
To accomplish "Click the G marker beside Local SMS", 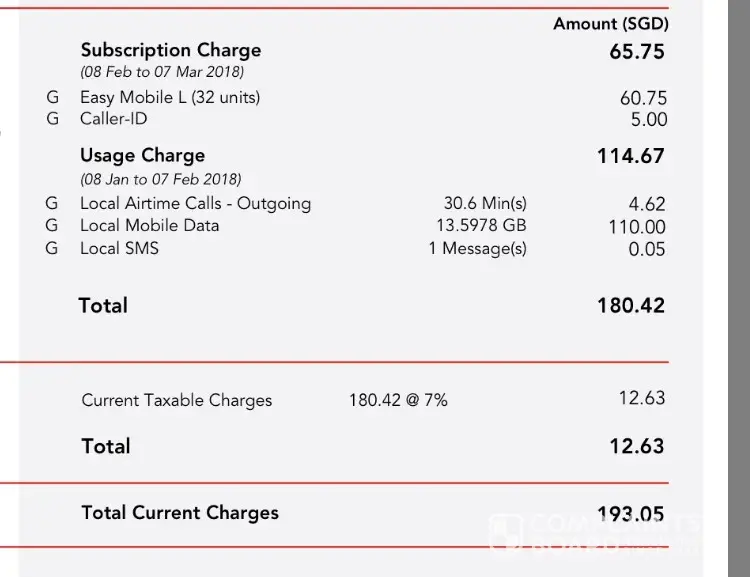I will (x=52, y=249).
